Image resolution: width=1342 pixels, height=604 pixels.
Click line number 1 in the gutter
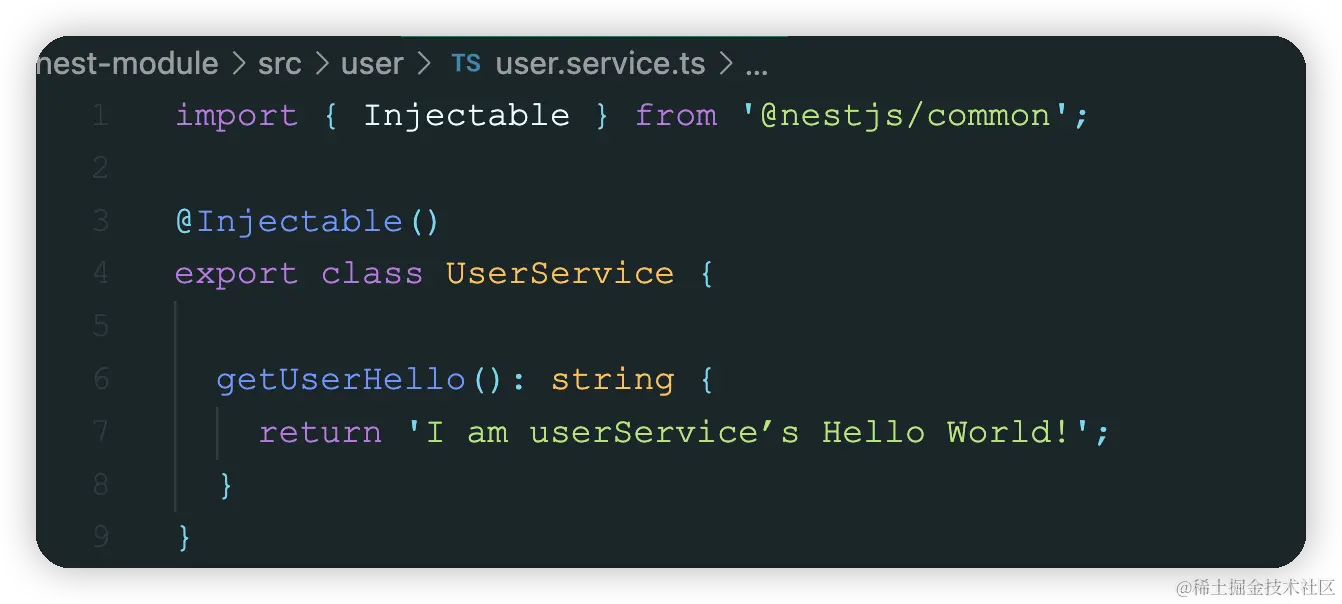point(99,116)
